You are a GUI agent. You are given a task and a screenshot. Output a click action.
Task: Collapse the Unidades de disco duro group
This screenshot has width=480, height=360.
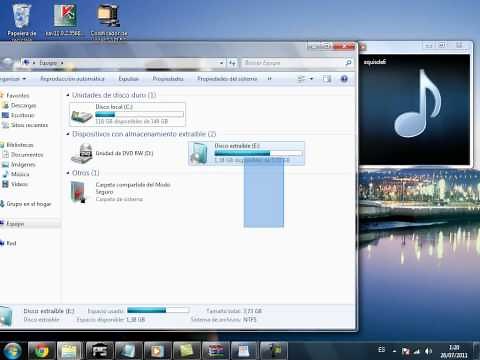(68, 95)
